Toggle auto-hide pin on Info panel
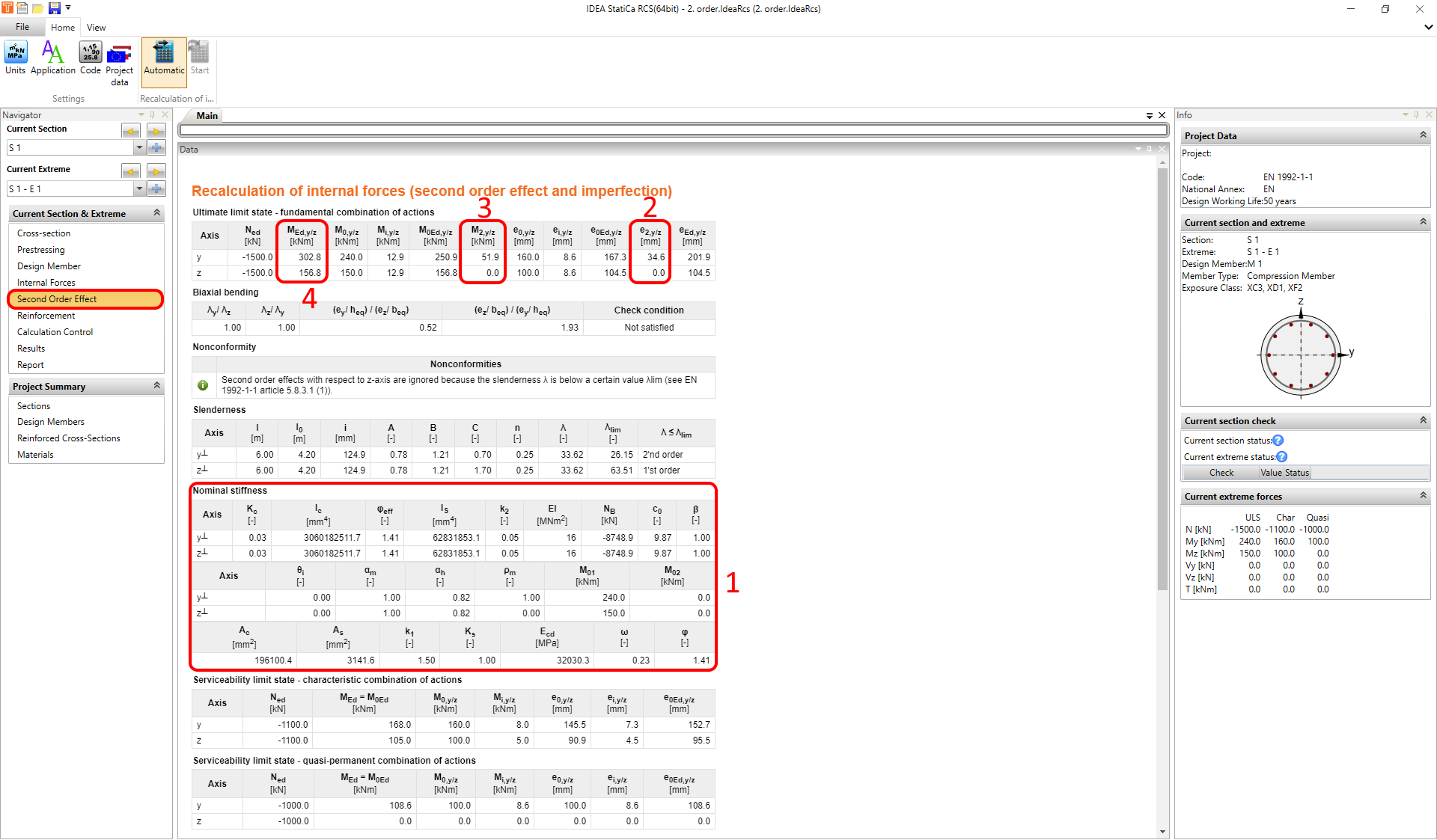This screenshot has width=1437, height=840. point(1416,114)
